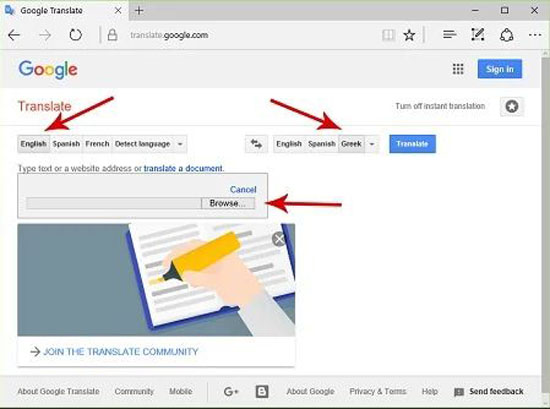Click the Google logo
Image resolution: width=550 pixels, height=409 pixels.
click(x=48, y=69)
